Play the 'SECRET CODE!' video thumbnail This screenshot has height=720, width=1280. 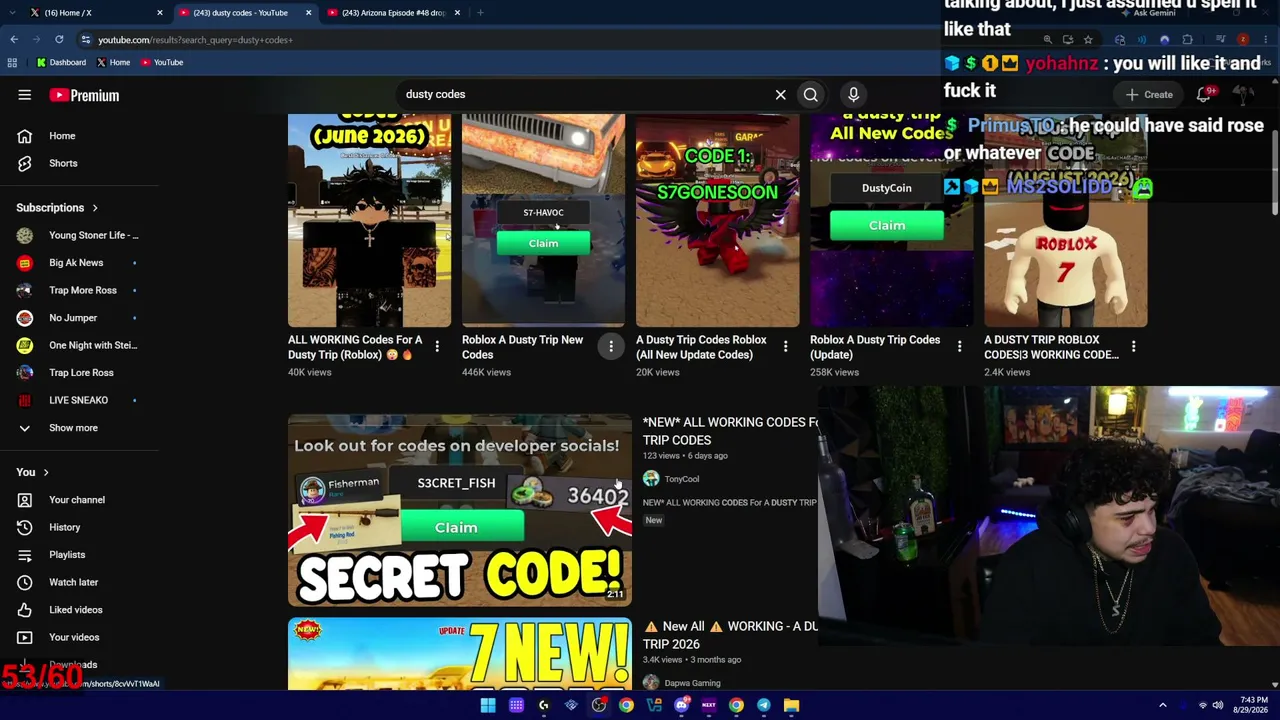(x=460, y=510)
